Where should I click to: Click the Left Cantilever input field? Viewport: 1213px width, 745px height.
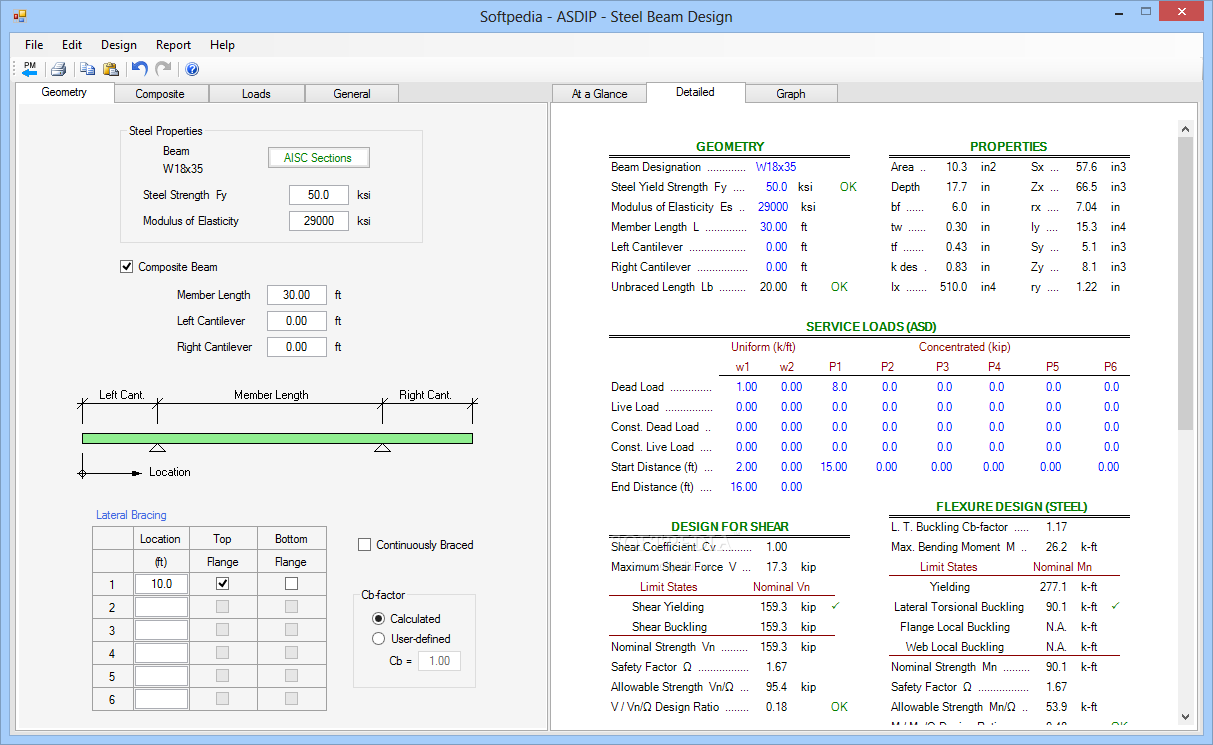[297, 321]
